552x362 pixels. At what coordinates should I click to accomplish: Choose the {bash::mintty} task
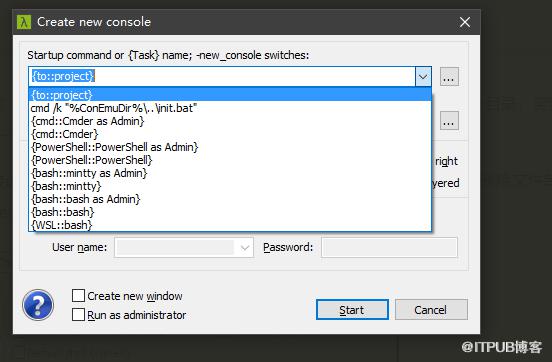coord(230,186)
